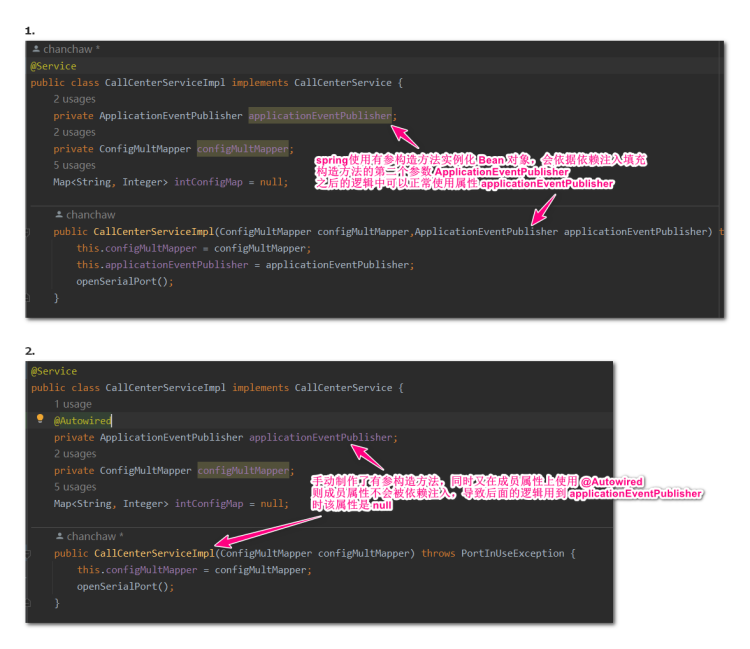Click ApplicationEventPublisher parameter type in panel 1 constructor

click(486, 232)
